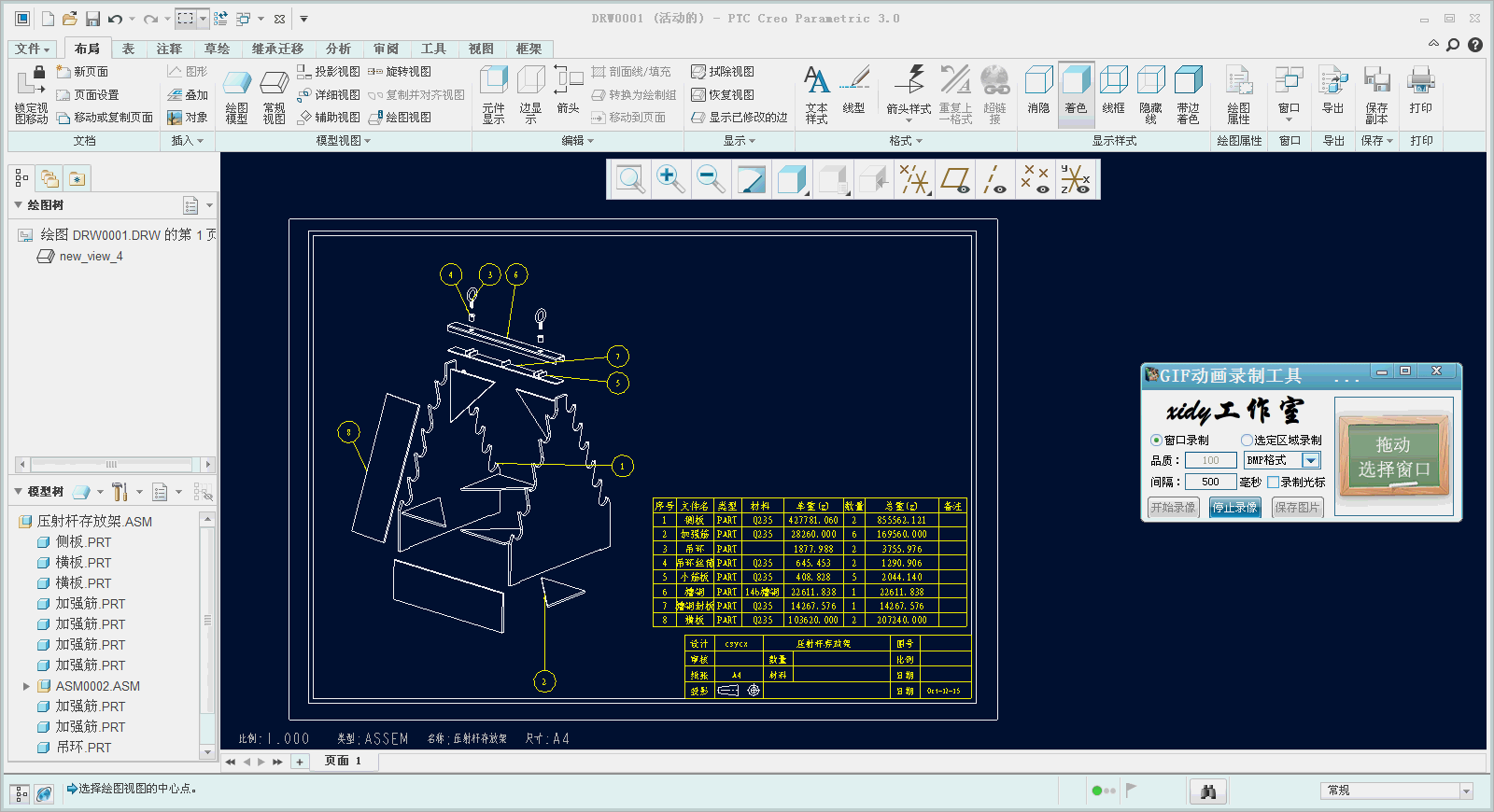Undo the last action
Image resolution: width=1494 pixels, height=812 pixels.
(115, 19)
